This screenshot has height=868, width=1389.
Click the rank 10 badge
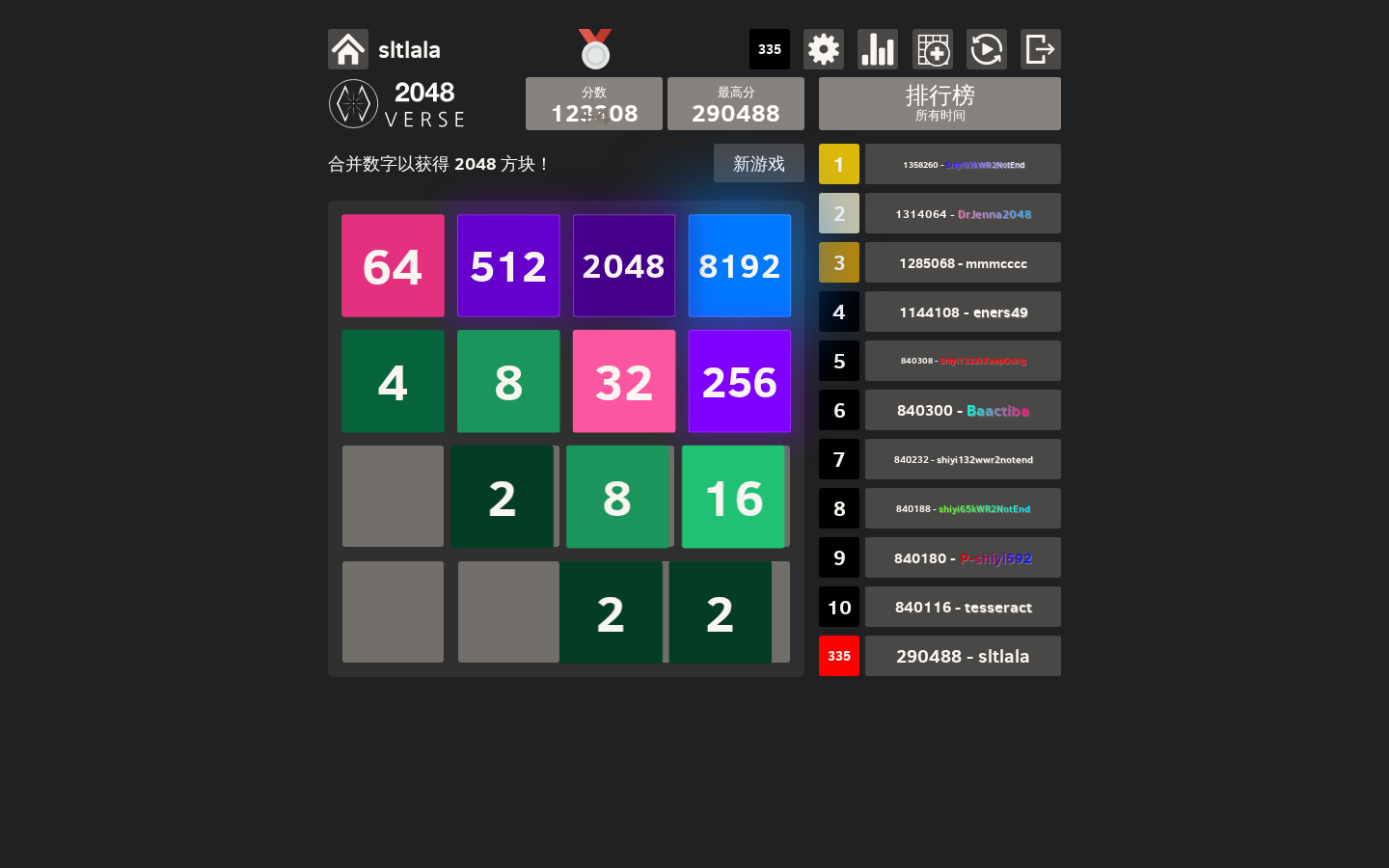click(839, 607)
